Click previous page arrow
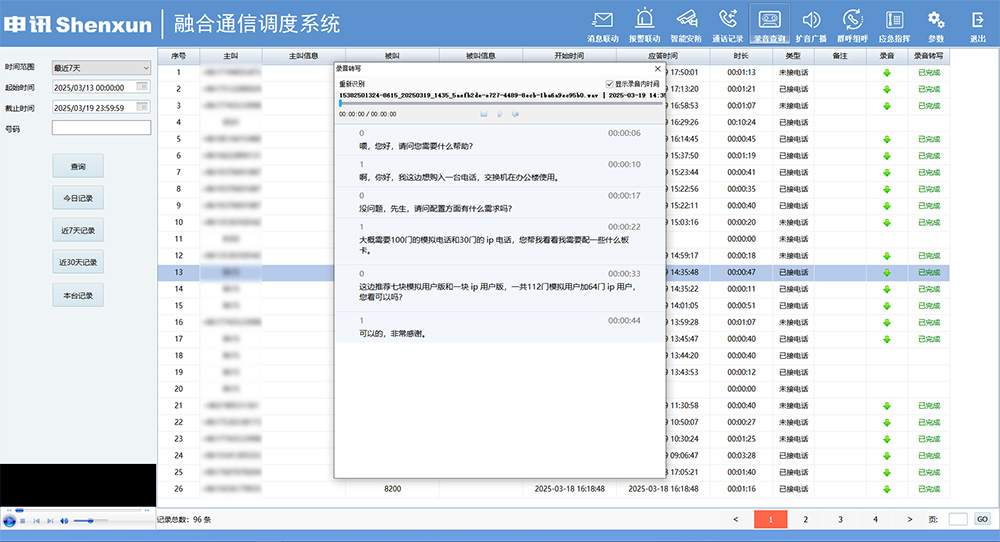The width and height of the screenshot is (1000, 542). point(735,519)
